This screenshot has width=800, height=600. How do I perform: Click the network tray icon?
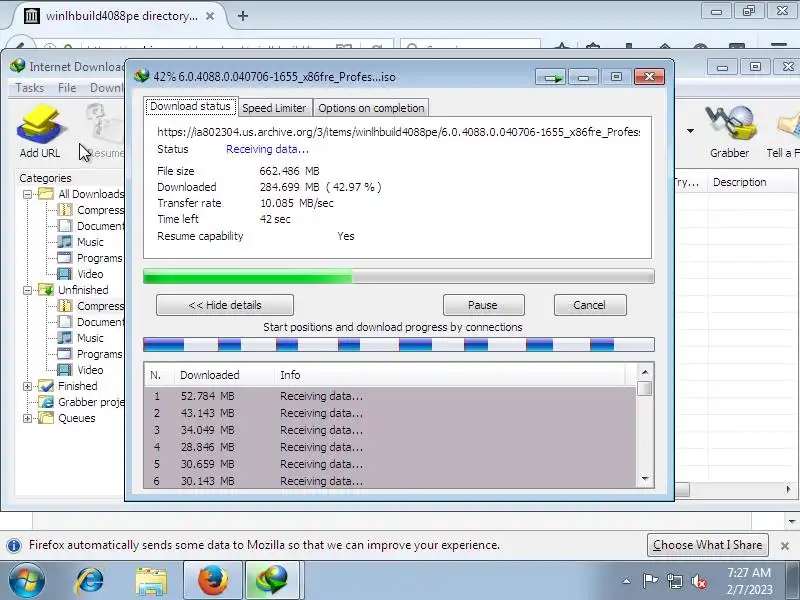[675, 581]
